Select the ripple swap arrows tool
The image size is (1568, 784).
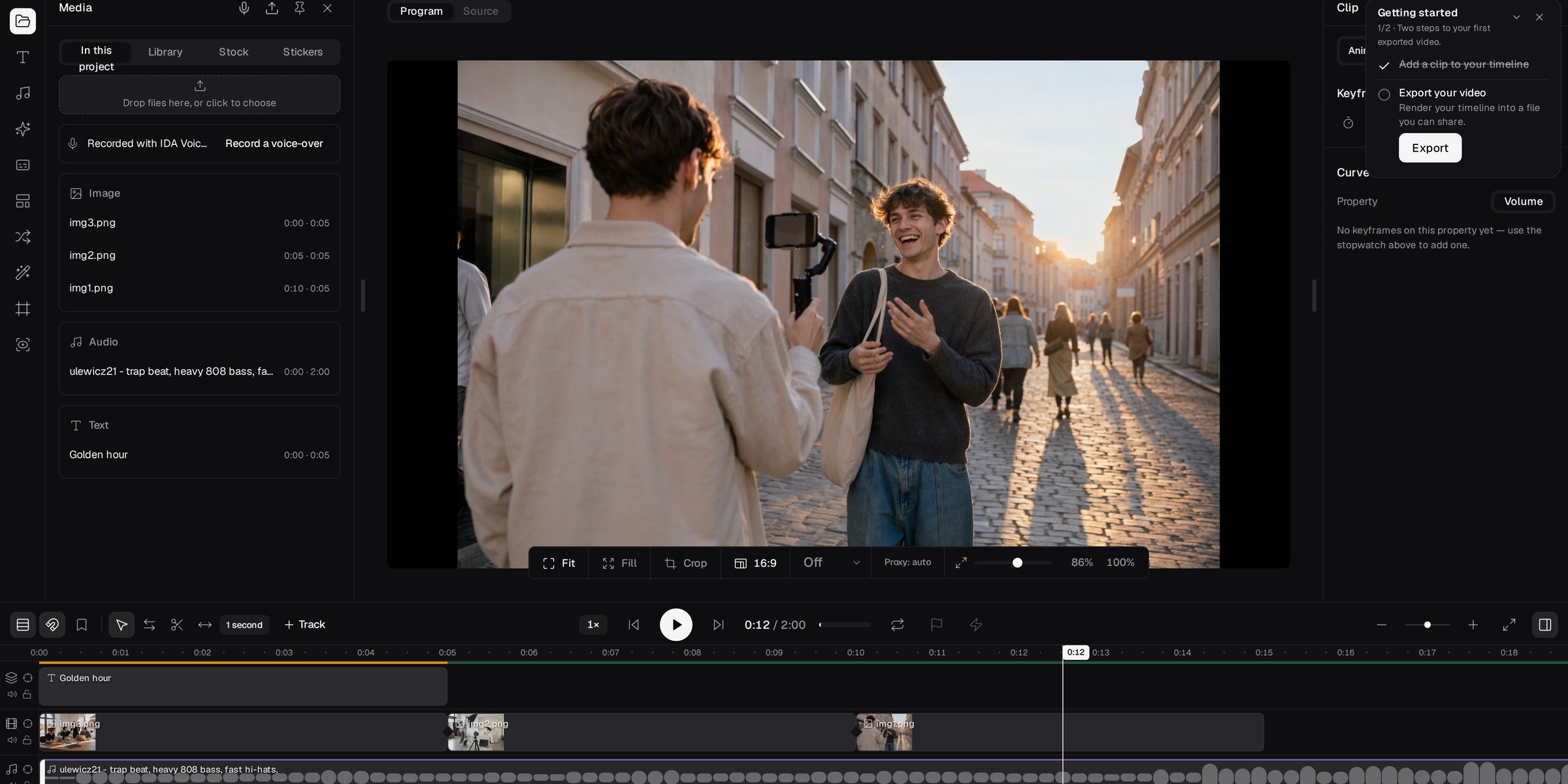tap(150, 625)
